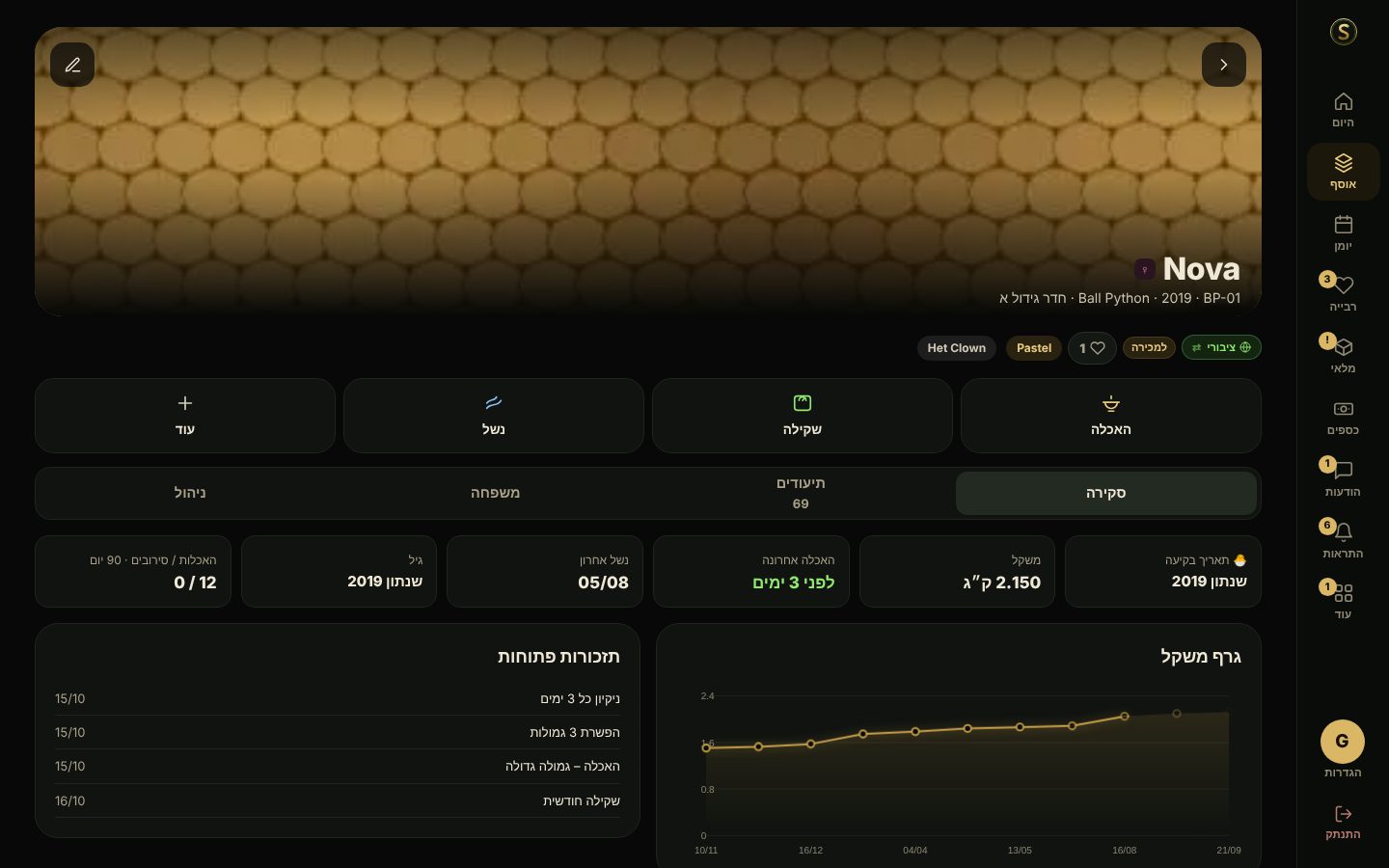Open the breeding רבייה heart icon

(x=1343, y=294)
